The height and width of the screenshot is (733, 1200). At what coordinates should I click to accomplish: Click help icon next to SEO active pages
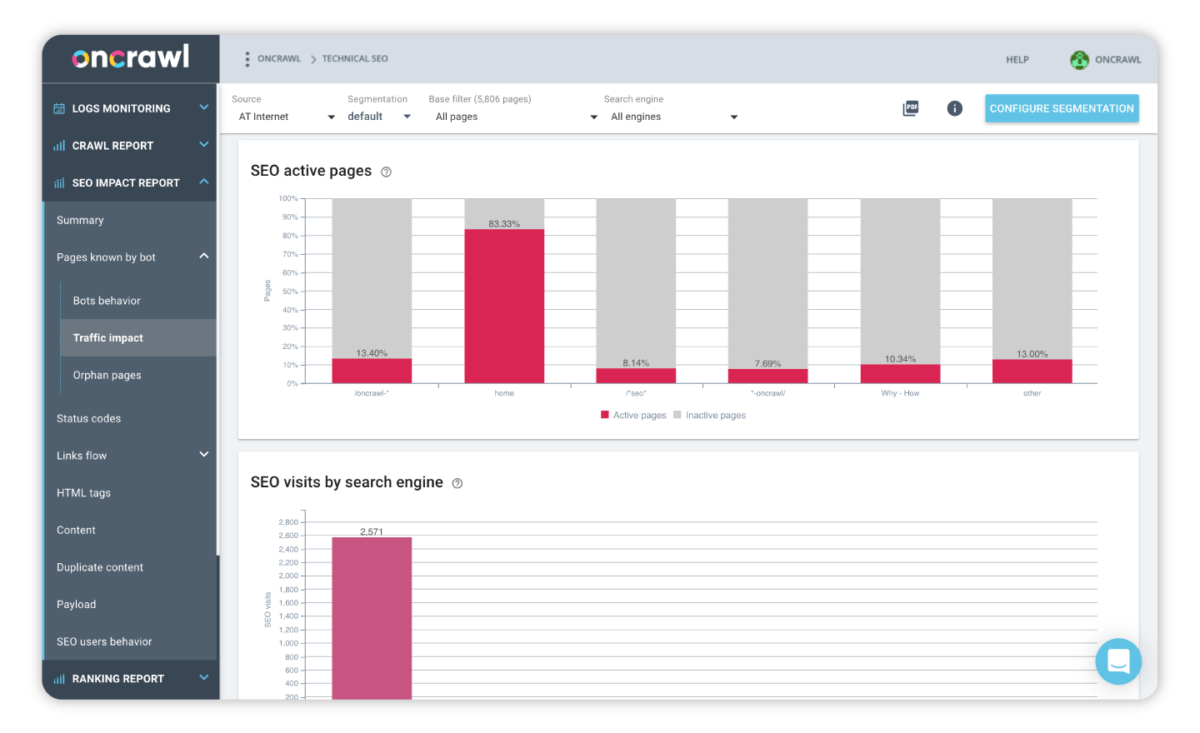[x=386, y=172]
